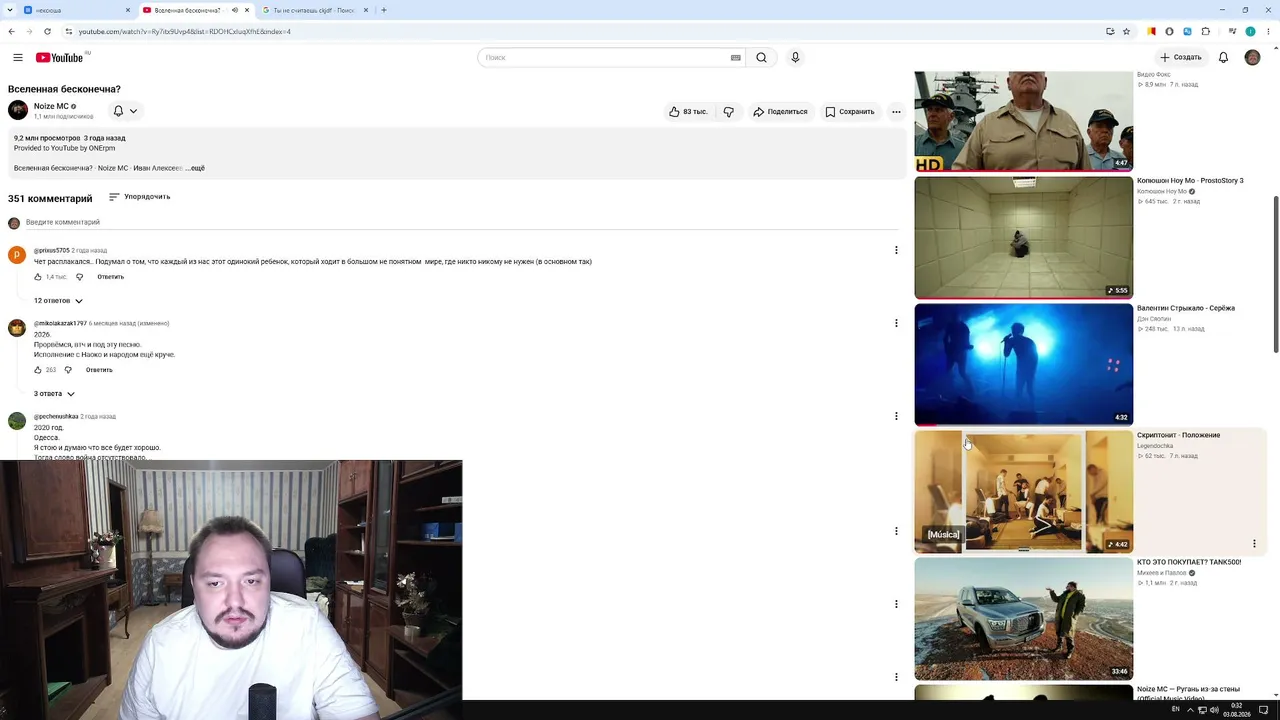Open Chrome tab search dropdown arrow
The width and height of the screenshot is (1280, 720).
pyautogui.click(x=11, y=10)
